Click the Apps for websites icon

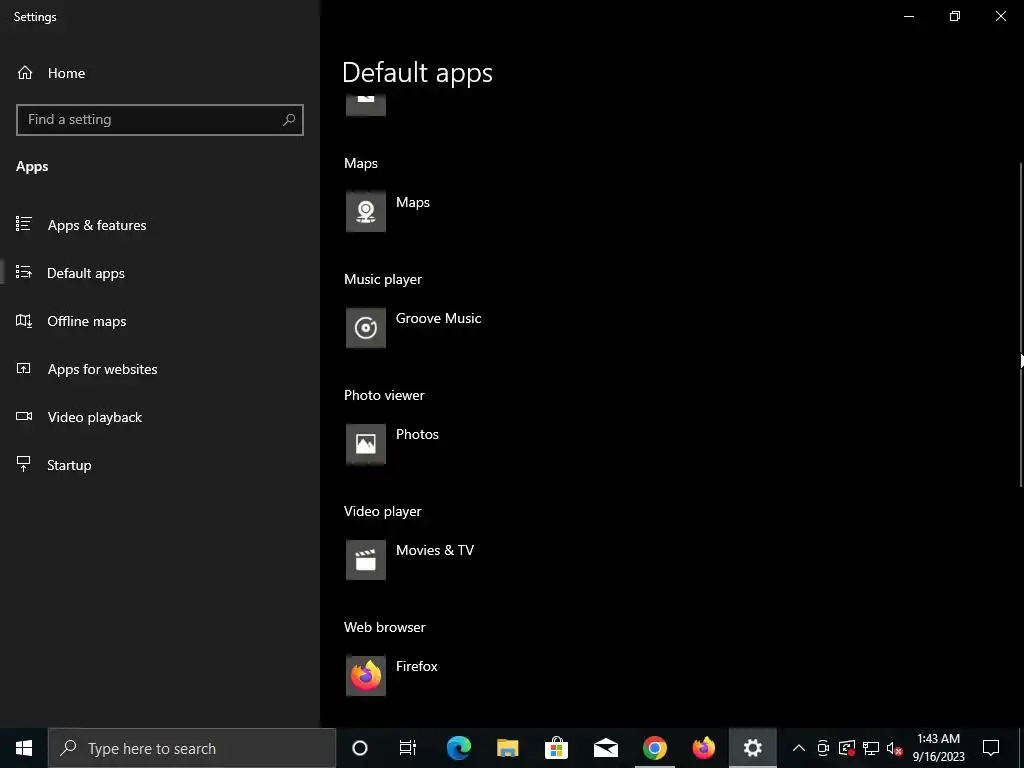(x=24, y=368)
